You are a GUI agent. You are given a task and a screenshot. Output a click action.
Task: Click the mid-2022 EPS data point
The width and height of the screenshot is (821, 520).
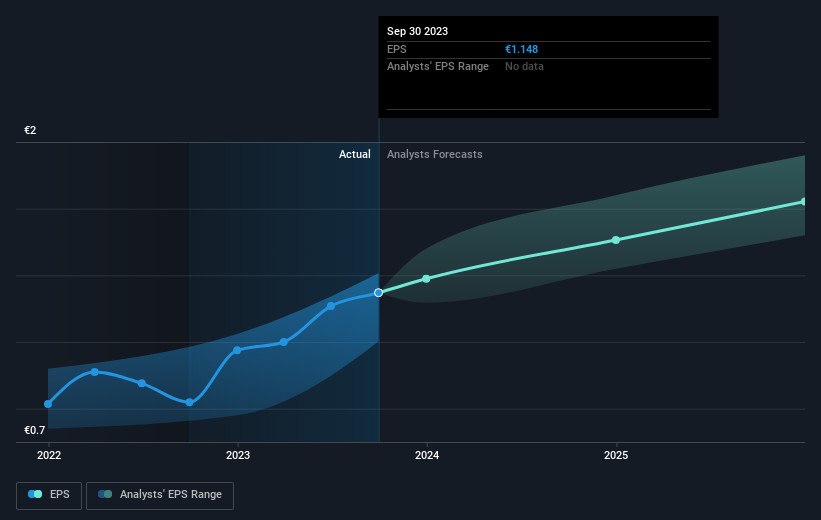[x=142, y=383]
